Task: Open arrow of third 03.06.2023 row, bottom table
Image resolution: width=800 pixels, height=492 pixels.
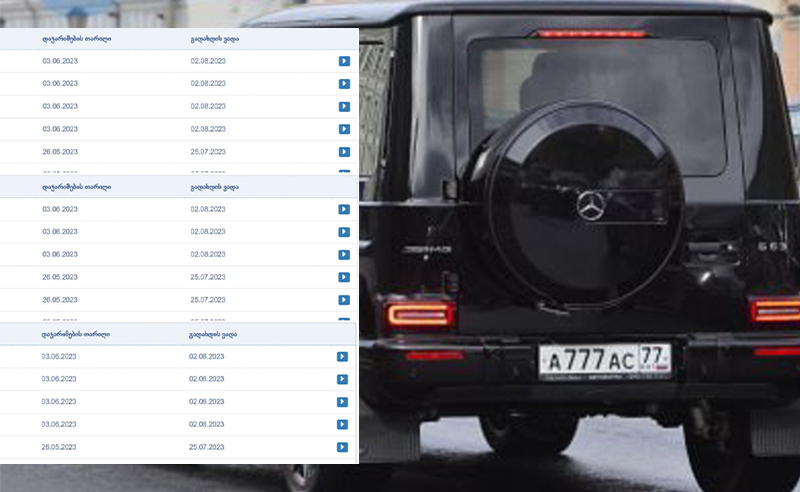Action: pyautogui.click(x=342, y=402)
